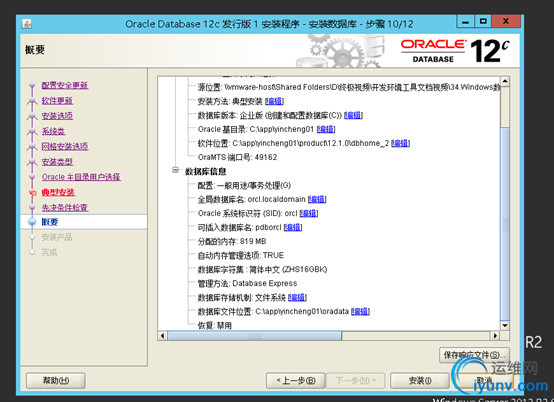Click horizontal scrollbar right arrow
Image resolution: width=554 pixels, height=402 pixels.
(x=495, y=336)
